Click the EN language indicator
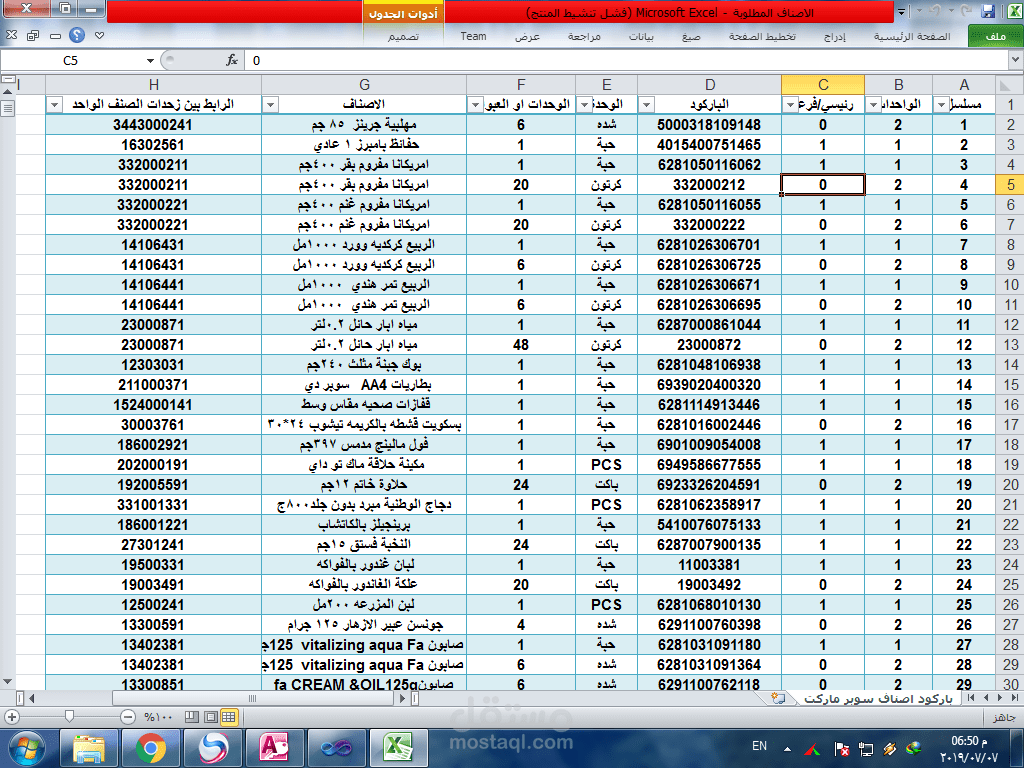1024x768 pixels. 760,746
